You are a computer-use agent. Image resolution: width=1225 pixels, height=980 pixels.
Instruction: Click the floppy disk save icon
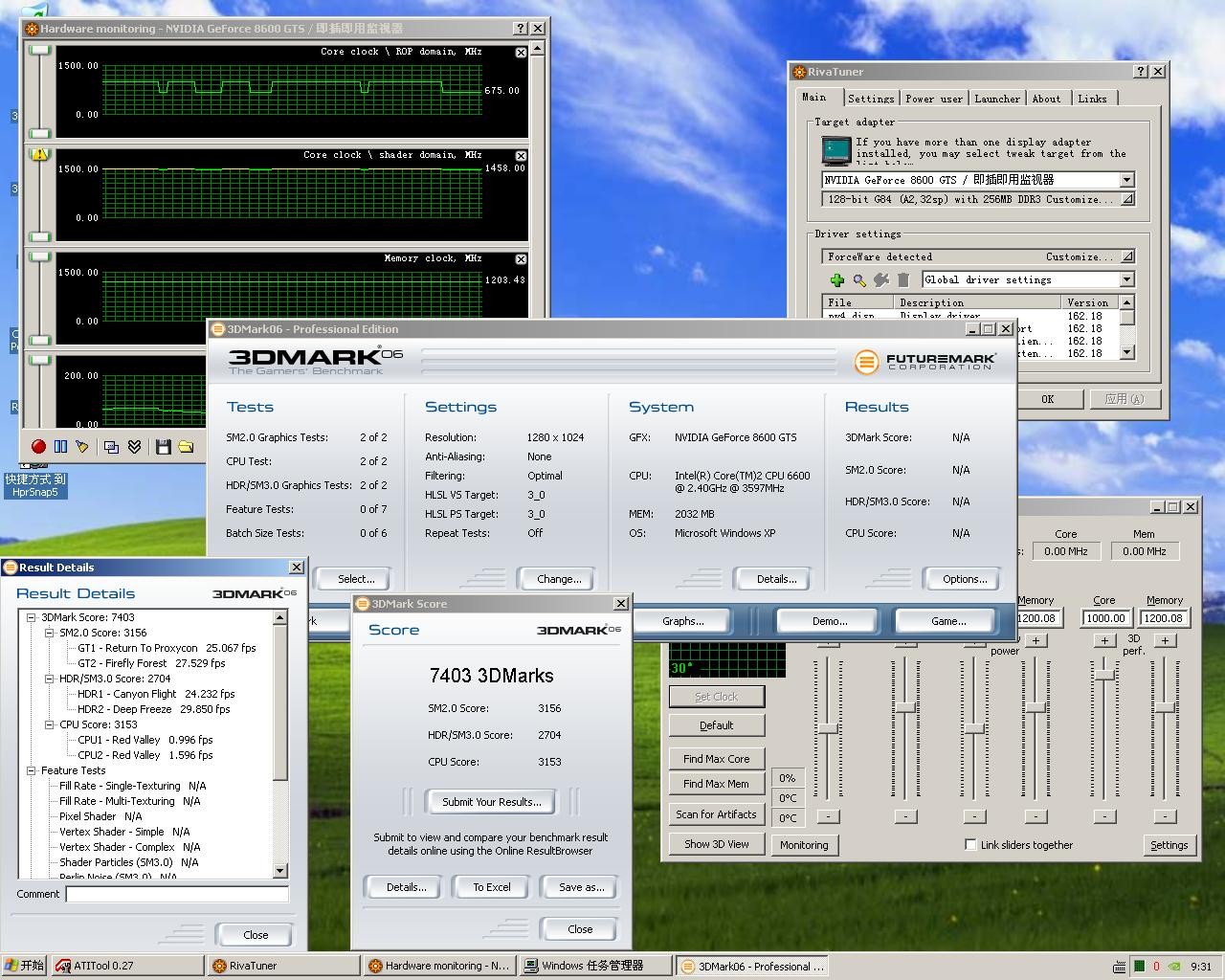(163, 447)
